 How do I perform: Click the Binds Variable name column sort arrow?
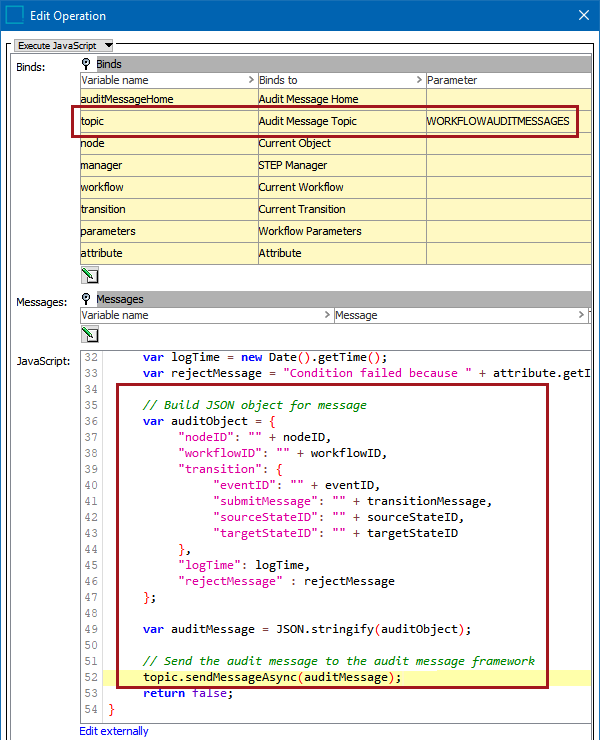pyautogui.click(x=250, y=80)
